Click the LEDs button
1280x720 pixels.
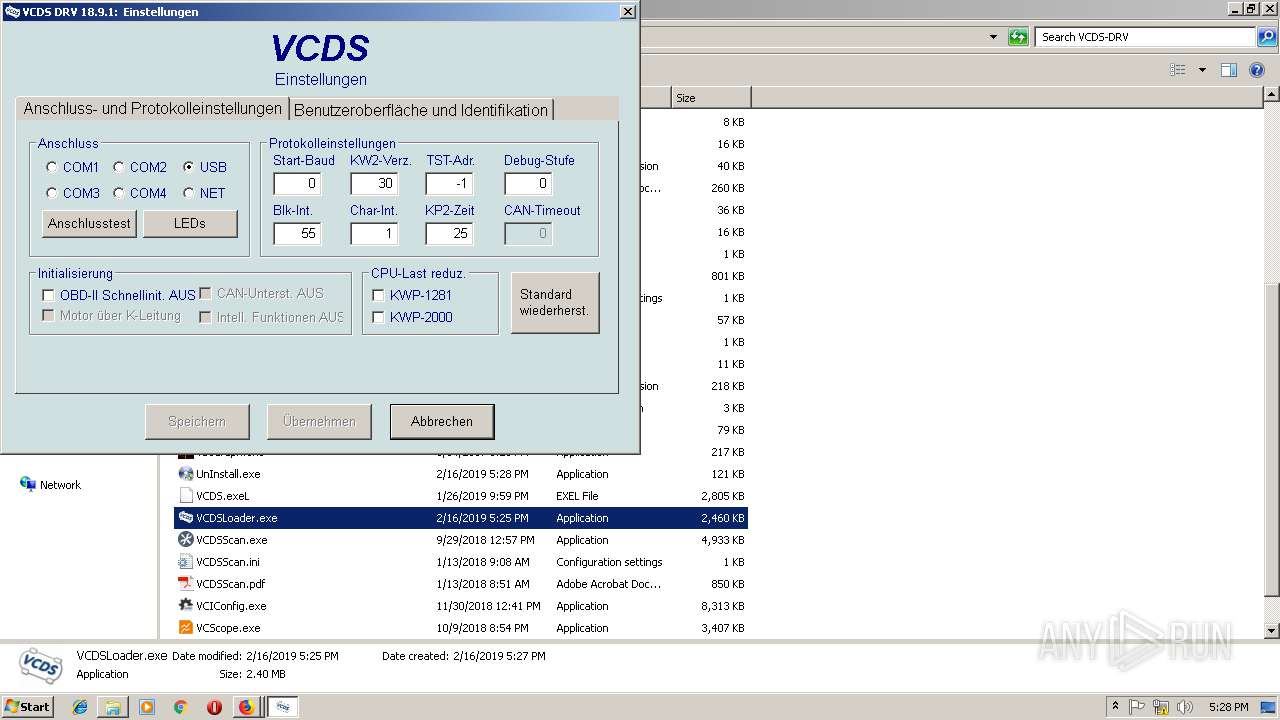[190, 223]
